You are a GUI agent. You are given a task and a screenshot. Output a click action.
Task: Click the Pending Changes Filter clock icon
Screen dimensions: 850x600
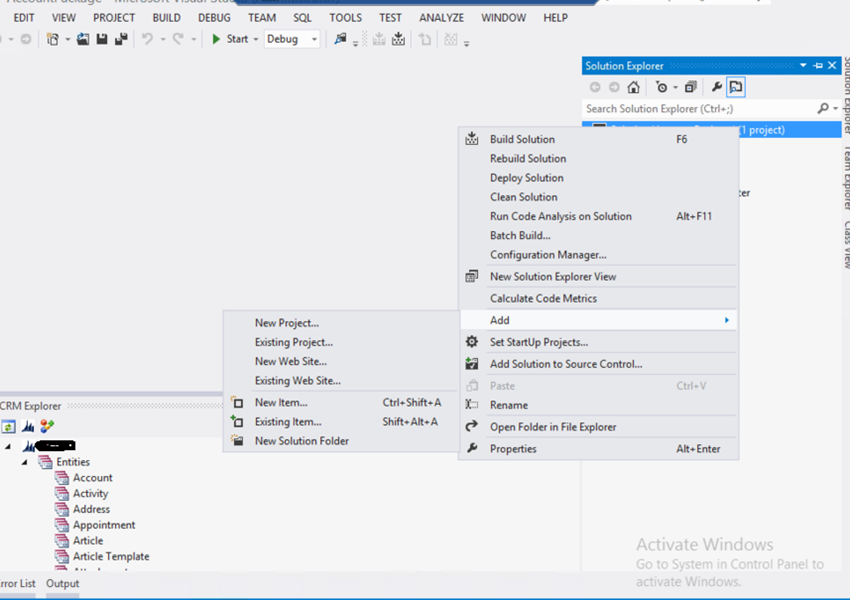pyautogui.click(x=661, y=87)
